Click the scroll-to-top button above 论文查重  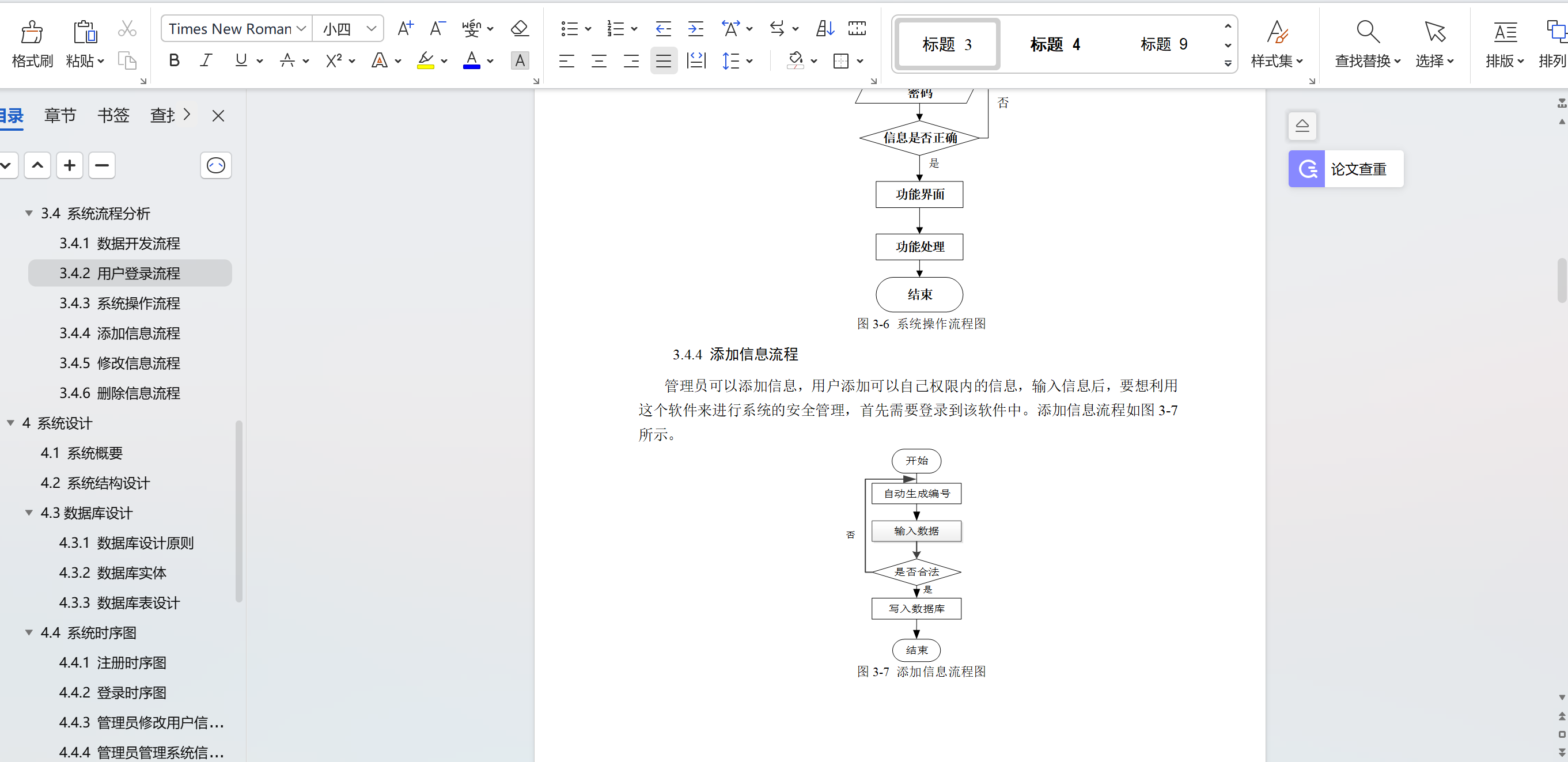(x=1302, y=126)
